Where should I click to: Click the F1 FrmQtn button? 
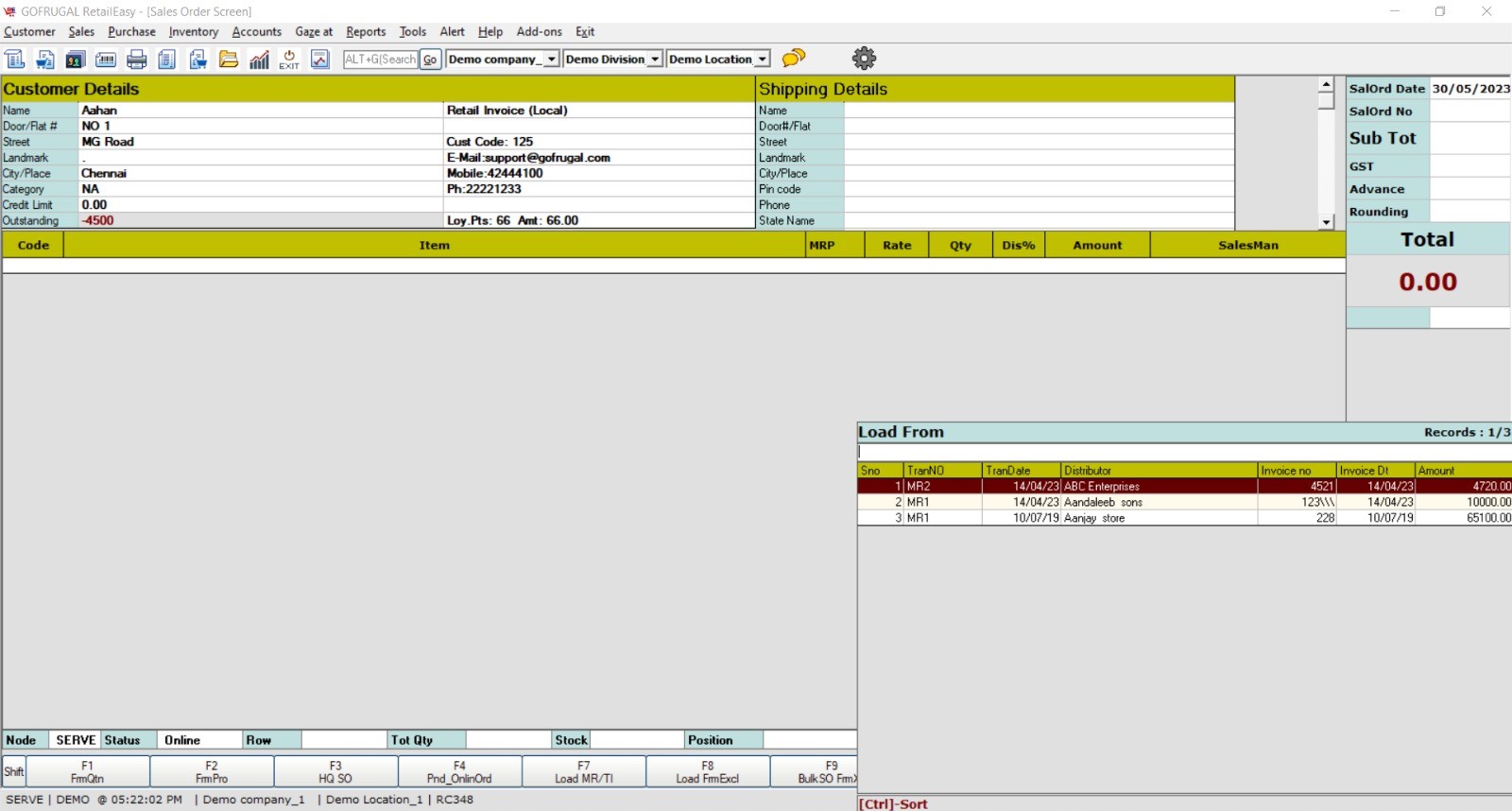(x=88, y=771)
